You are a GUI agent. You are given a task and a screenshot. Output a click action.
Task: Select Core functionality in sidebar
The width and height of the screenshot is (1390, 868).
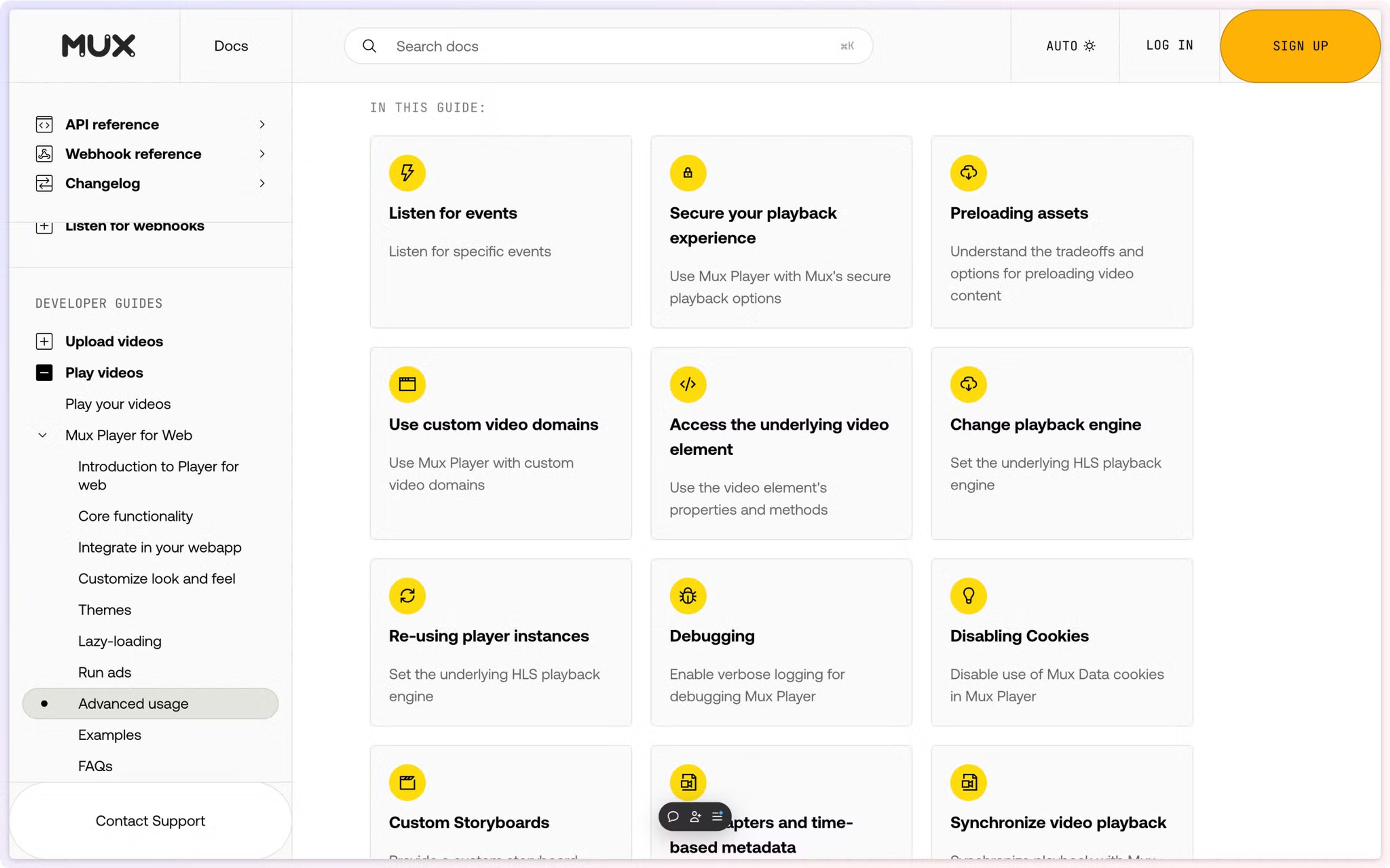(135, 516)
